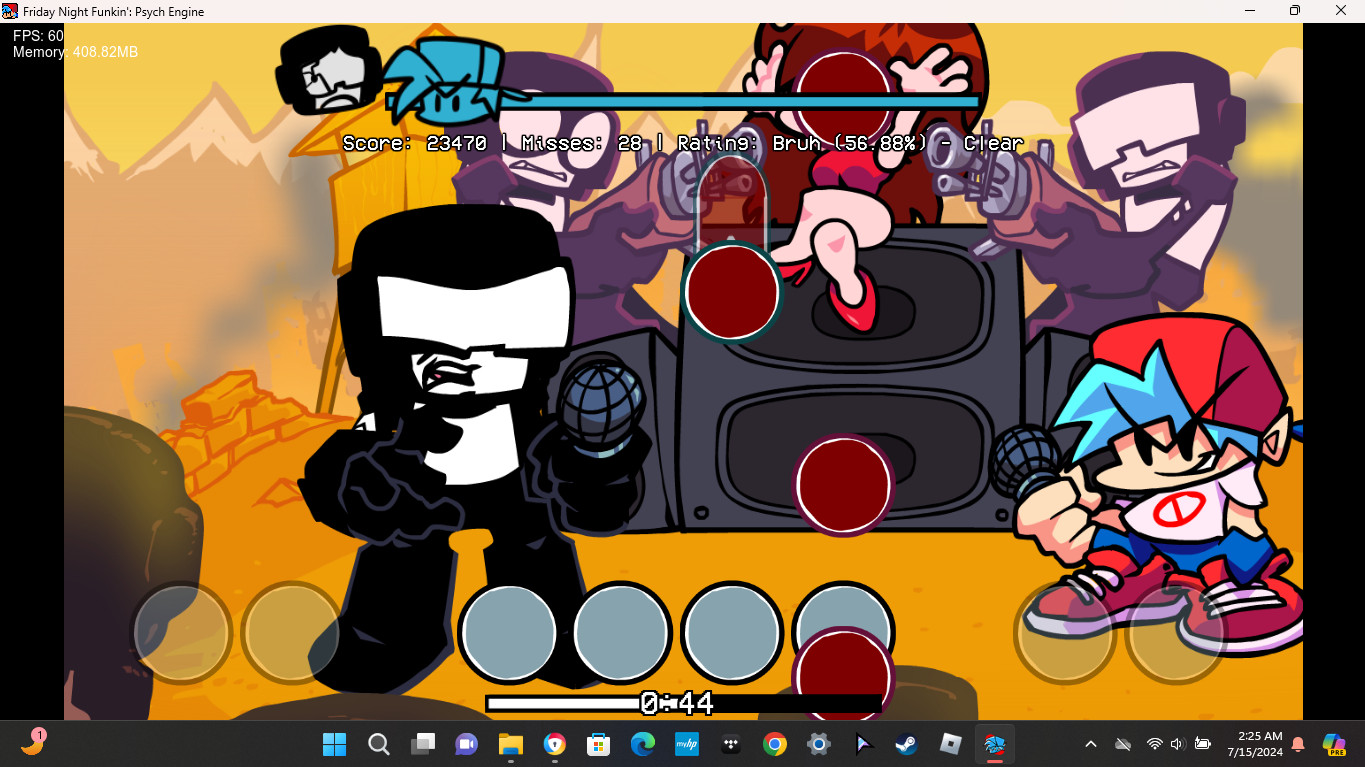Open Copilot Preview from the taskbar
This screenshot has height=767, width=1365.
coord(1334,744)
